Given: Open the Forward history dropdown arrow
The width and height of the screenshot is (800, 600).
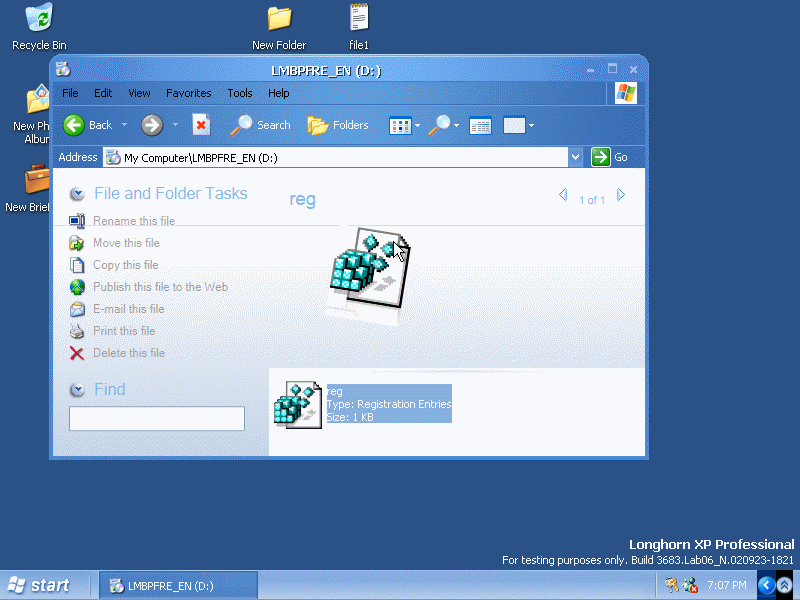Looking at the screenshot, I should (x=175, y=124).
